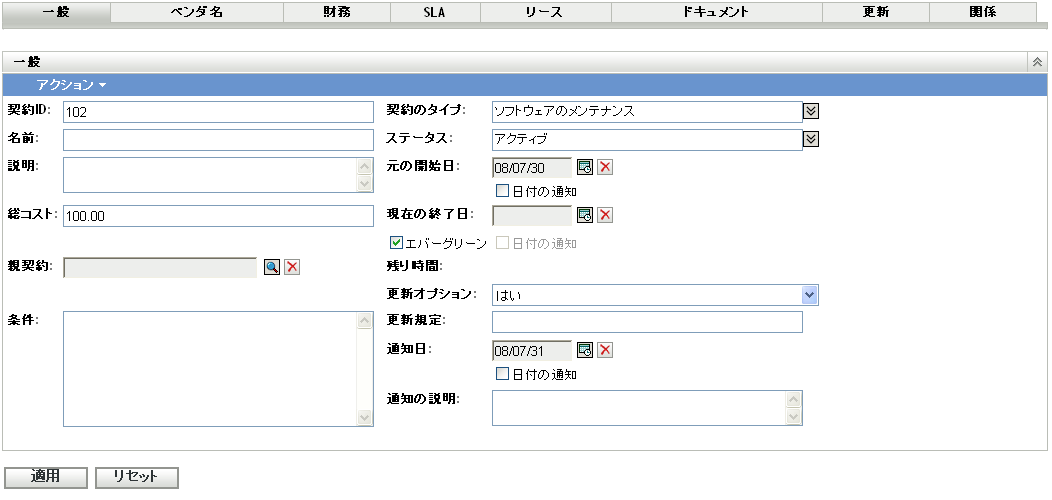Open calendar picker for 通知日

(x=586, y=350)
